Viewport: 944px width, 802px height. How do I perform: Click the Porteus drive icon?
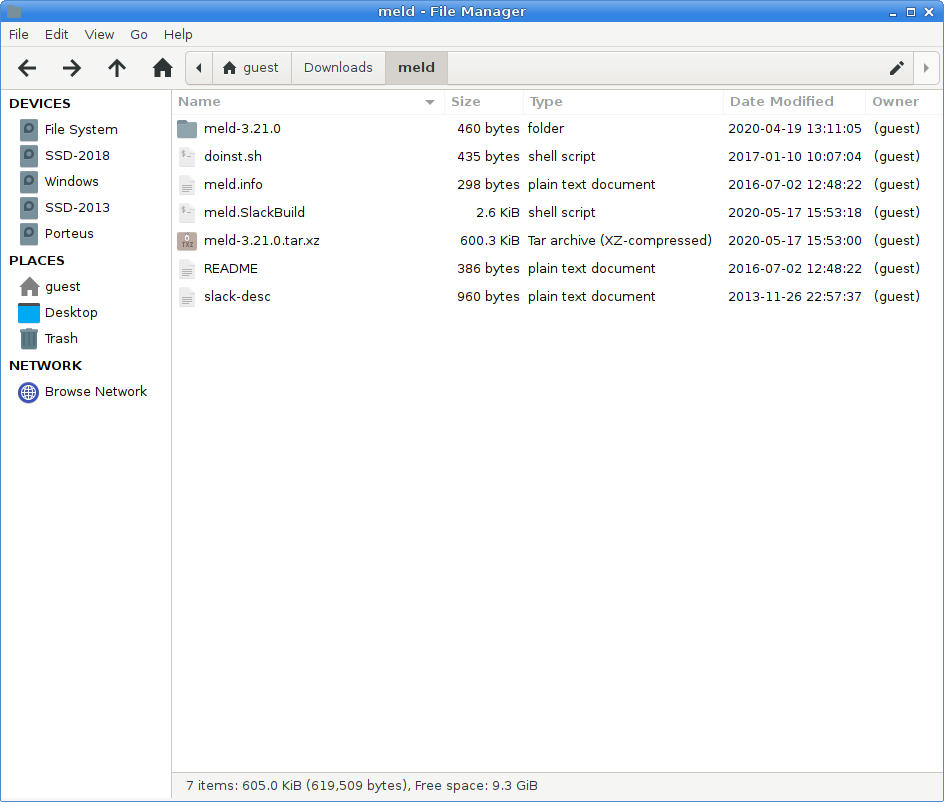pyautogui.click(x=28, y=233)
